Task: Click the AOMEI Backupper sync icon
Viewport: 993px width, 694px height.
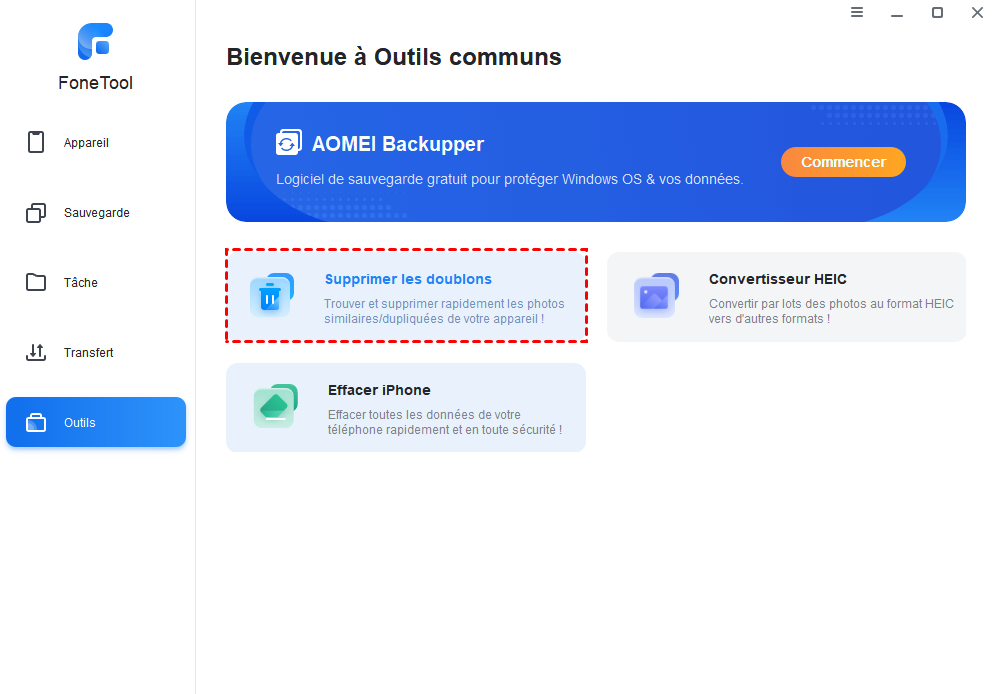Action: coord(288,143)
